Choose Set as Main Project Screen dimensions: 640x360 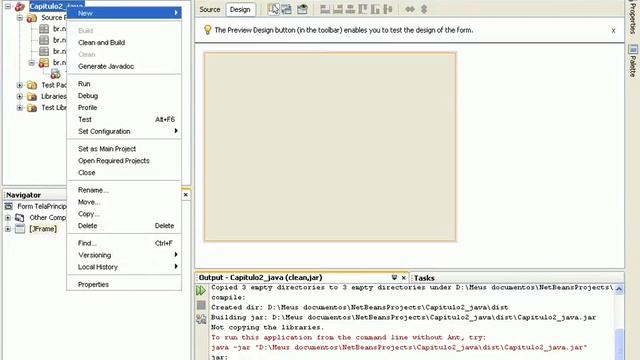[x=124, y=149]
